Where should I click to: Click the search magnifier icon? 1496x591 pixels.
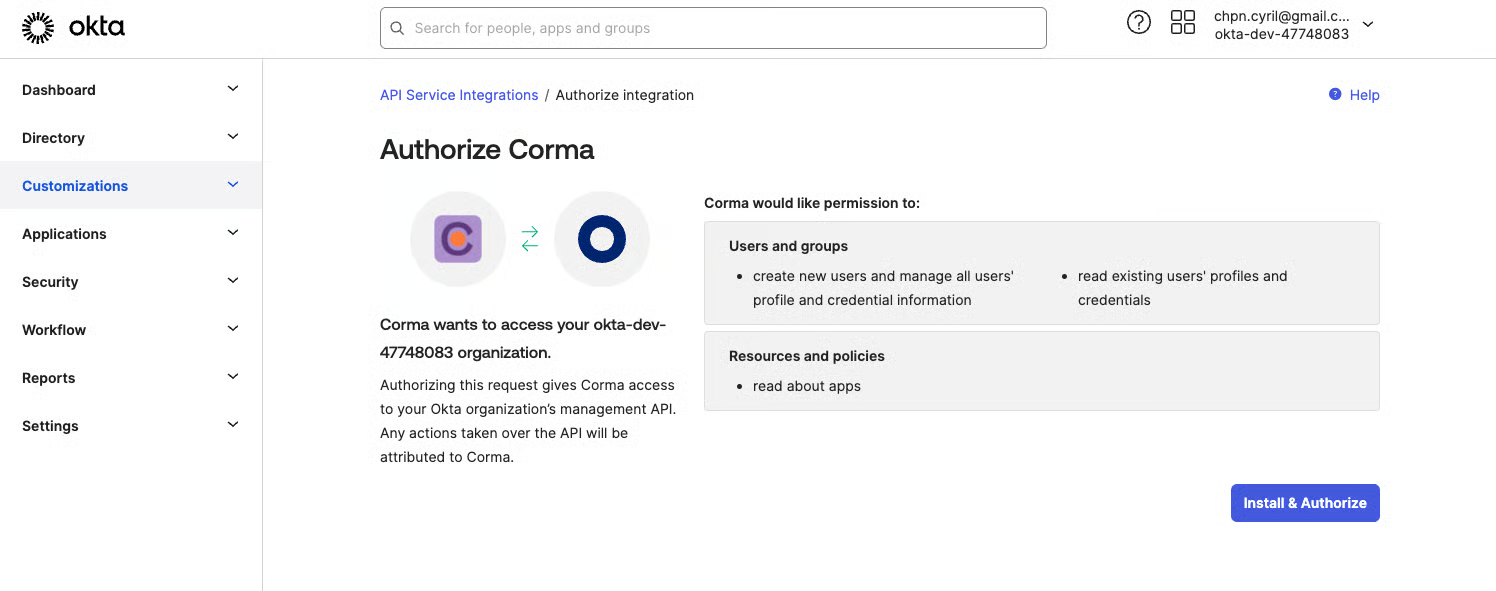click(x=397, y=28)
